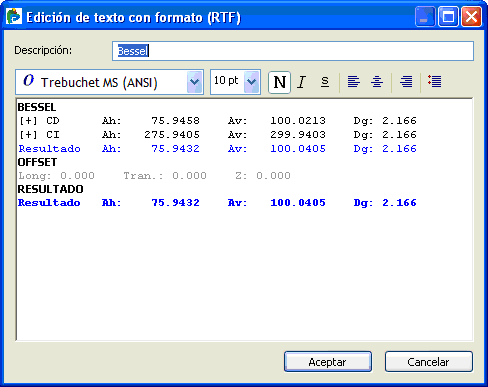Click the 'Z: 0.000' gray text
This screenshot has height=387, width=488.
coord(263,175)
